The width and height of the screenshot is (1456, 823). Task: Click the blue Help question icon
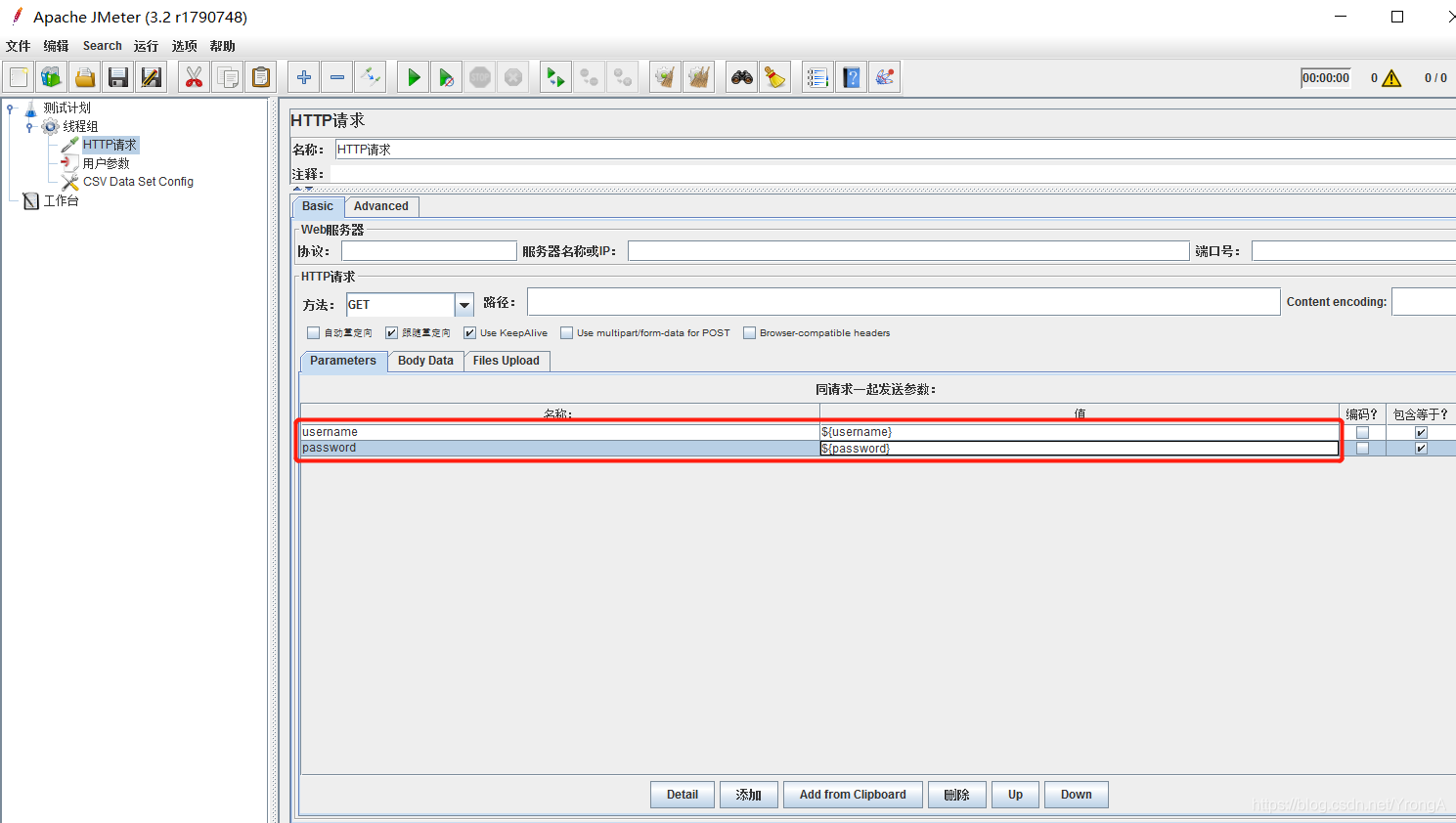point(852,77)
